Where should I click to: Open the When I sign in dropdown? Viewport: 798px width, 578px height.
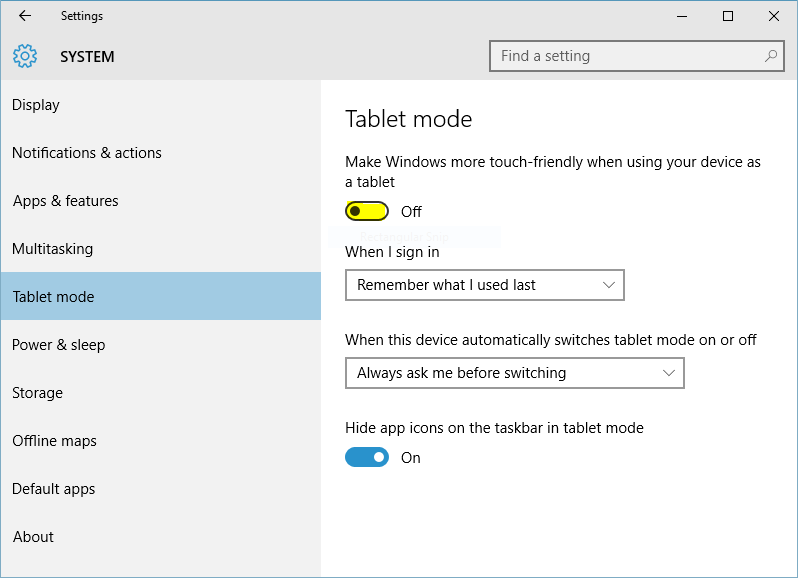click(484, 285)
